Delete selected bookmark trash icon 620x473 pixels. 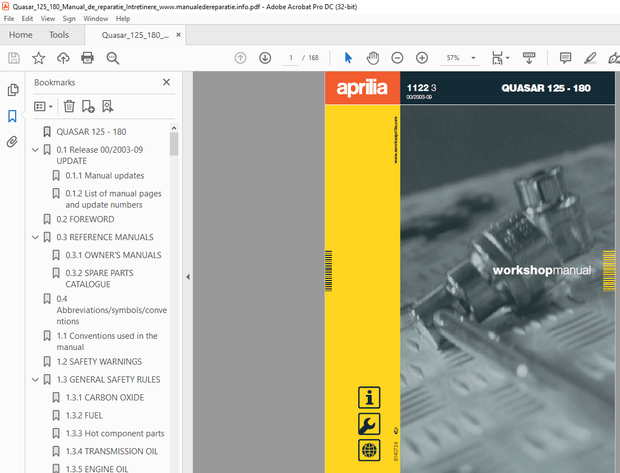click(x=69, y=106)
